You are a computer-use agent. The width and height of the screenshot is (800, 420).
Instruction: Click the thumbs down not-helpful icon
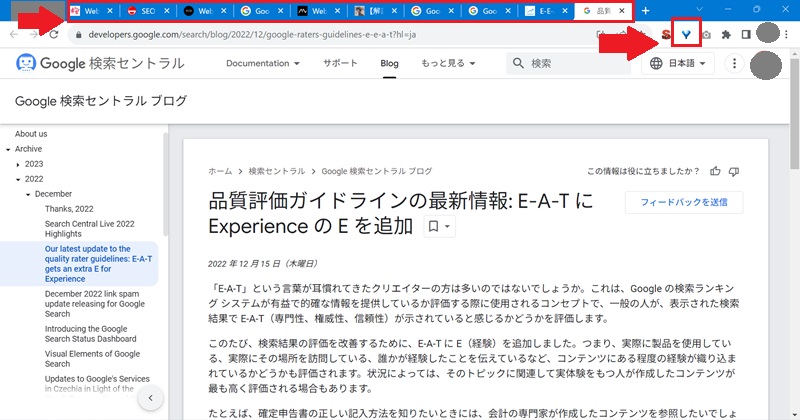pyautogui.click(x=734, y=171)
